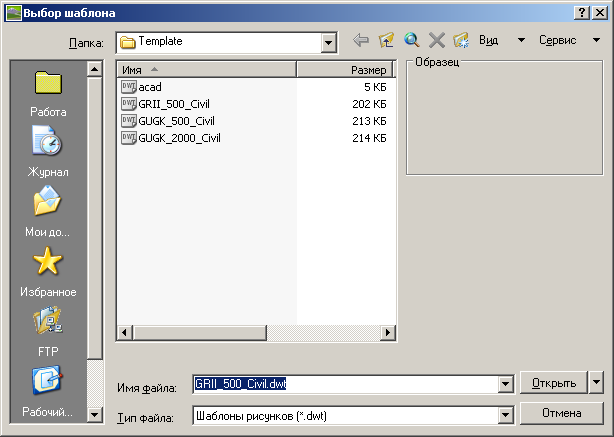The width and height of the screenshot is (614, 437).
Task: Expand the Папка folder dropdown
Action: 329,42
